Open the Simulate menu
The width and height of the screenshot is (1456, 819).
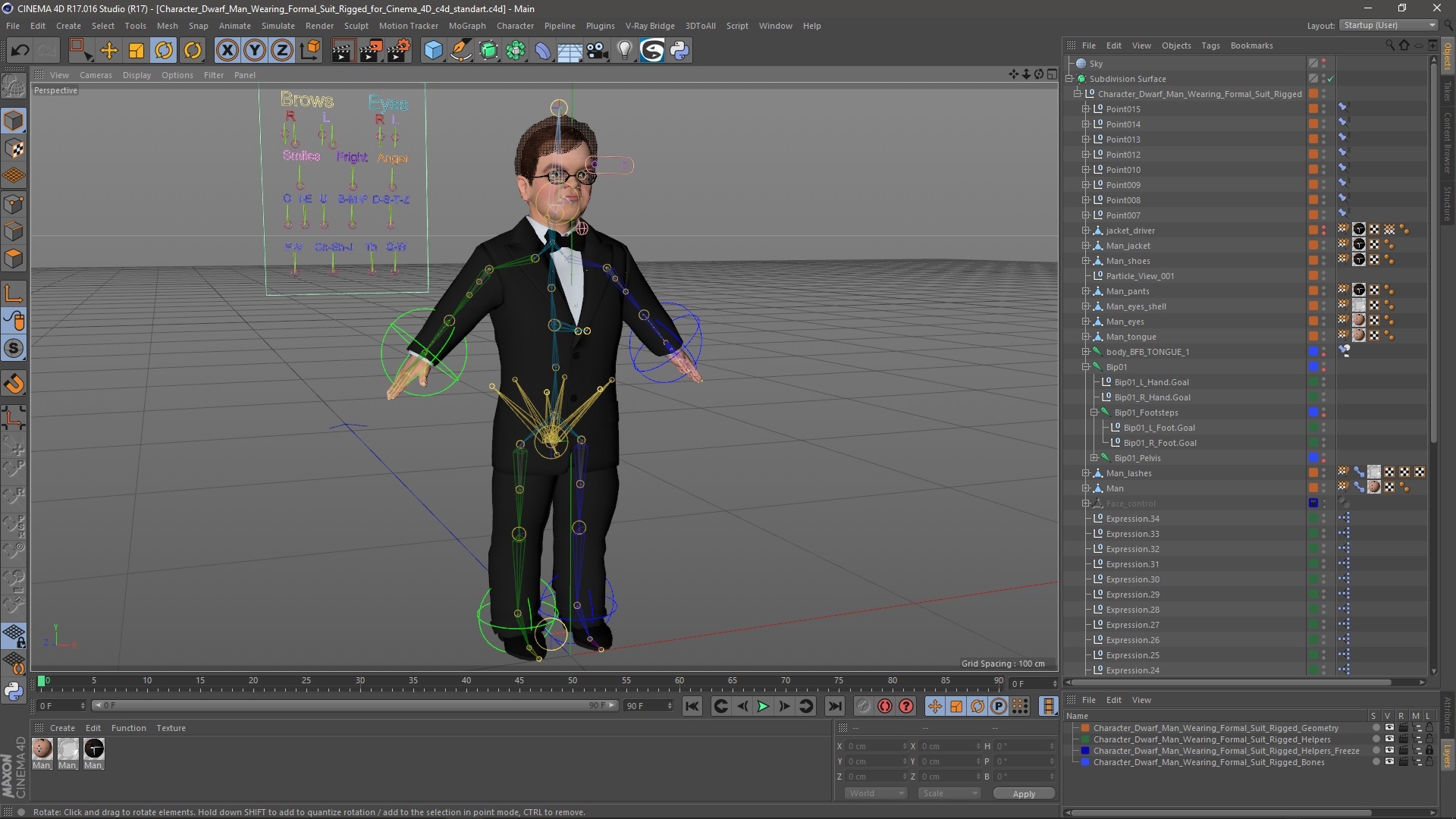pos(278,26)
